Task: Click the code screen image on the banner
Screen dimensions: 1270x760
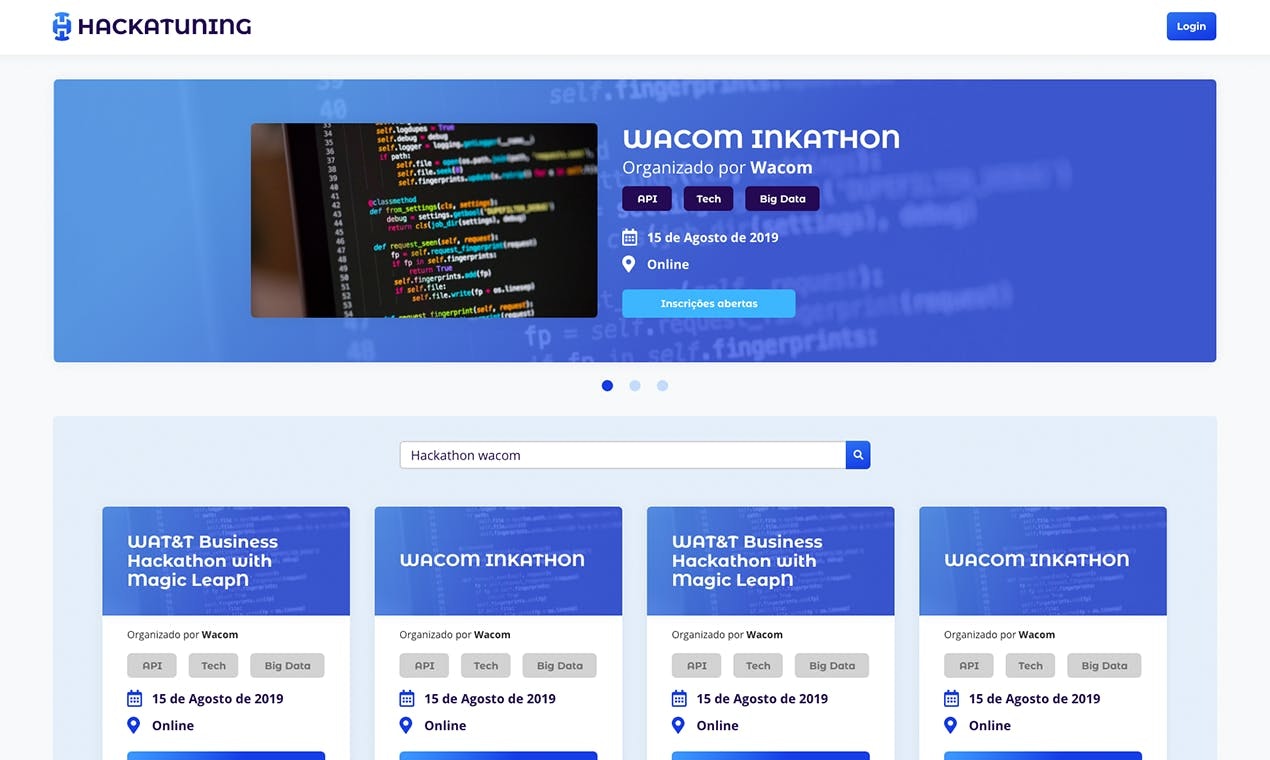Action: (x=424, y=220)
